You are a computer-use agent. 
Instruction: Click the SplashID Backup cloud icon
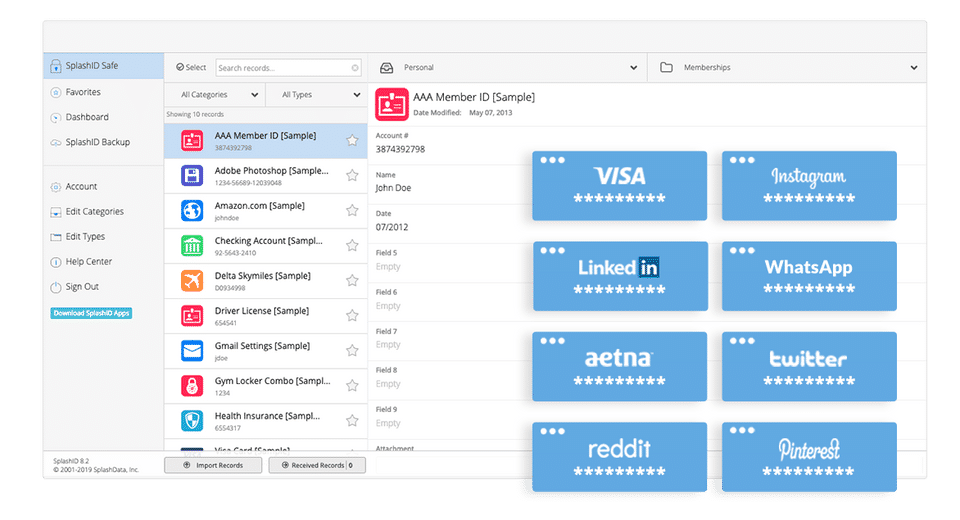pyautogui.click(x=56, y=143)
